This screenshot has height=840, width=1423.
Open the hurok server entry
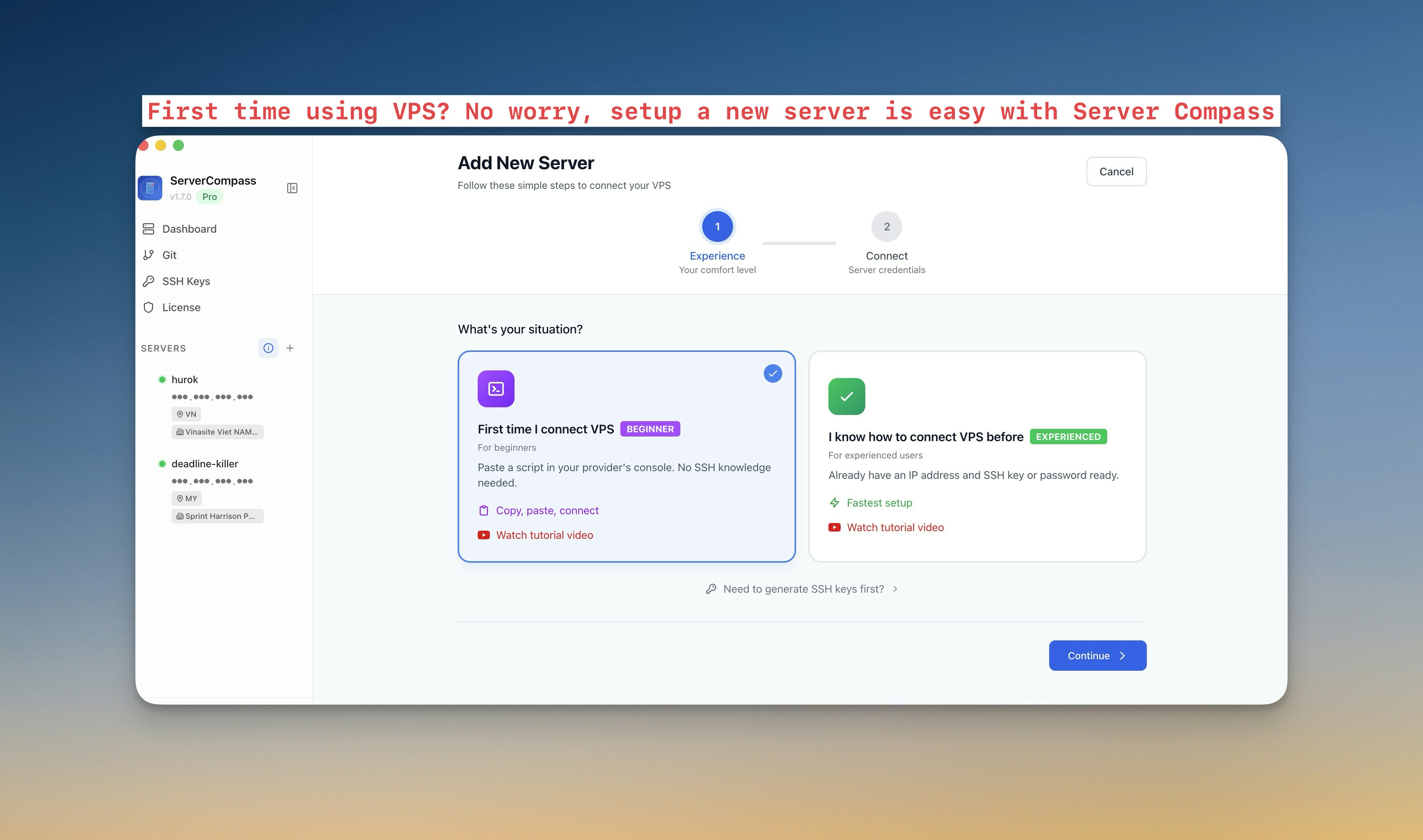(x=185, y=379)
